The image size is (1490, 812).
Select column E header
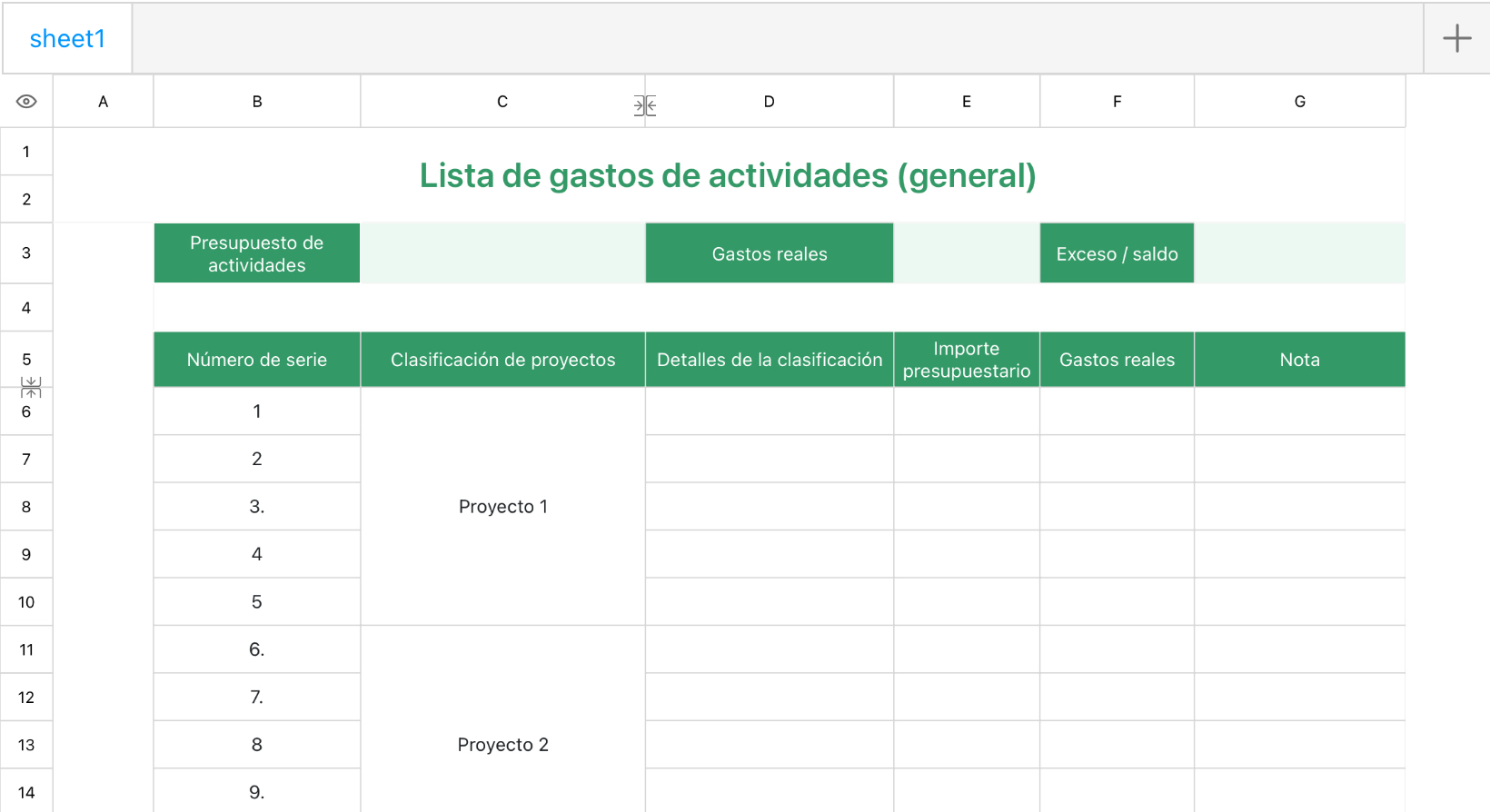(967, 102)
